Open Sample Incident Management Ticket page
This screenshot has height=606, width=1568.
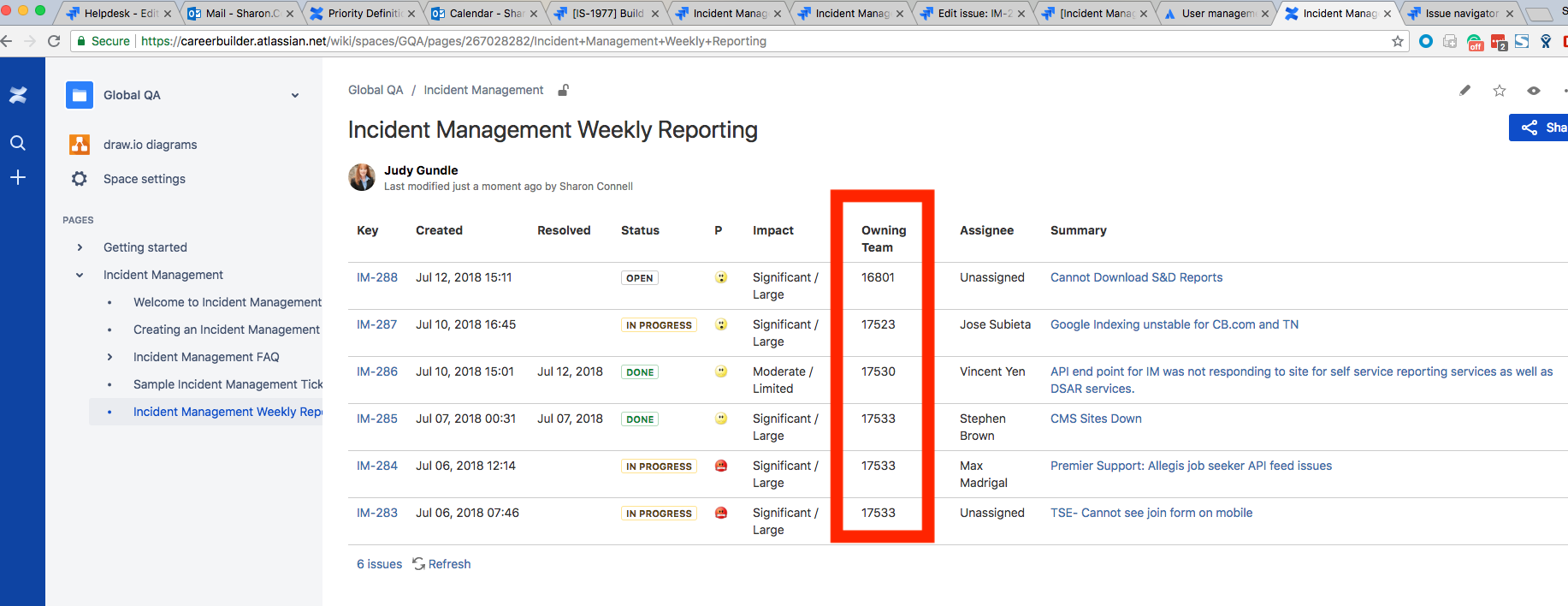[228, 384]
